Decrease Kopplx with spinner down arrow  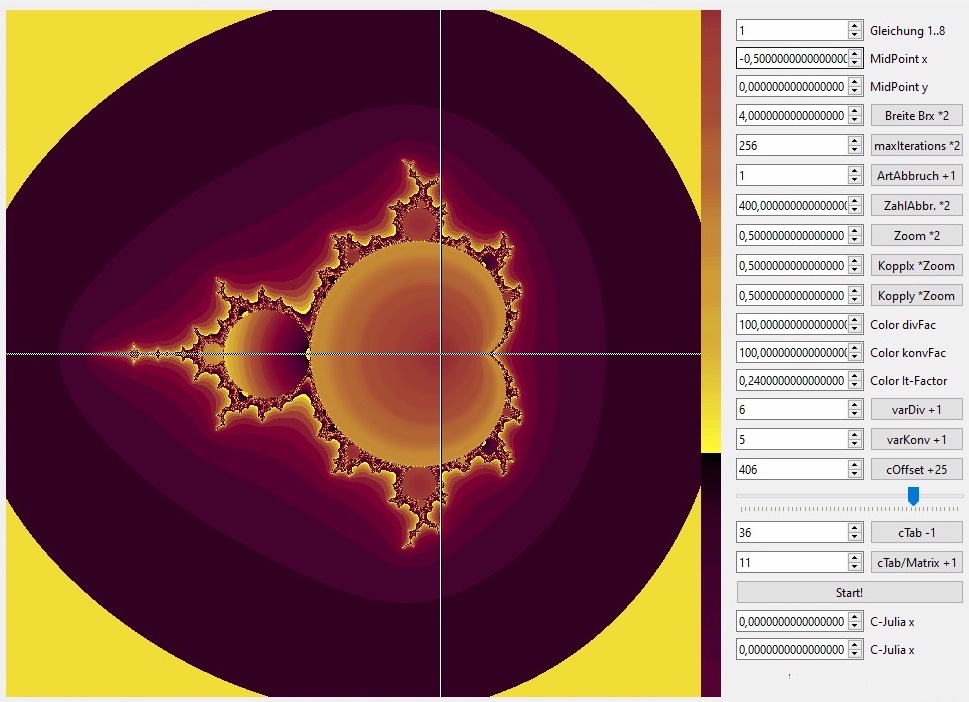(855, 270)
